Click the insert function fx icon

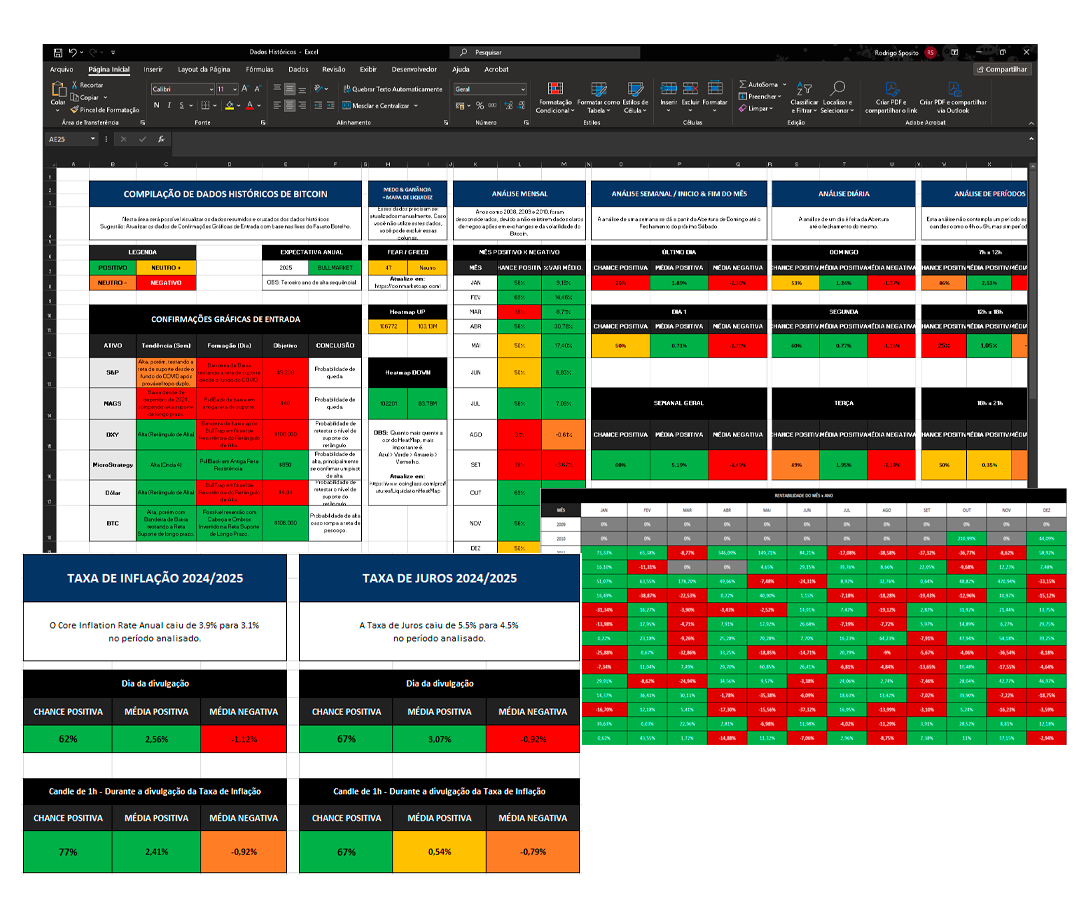coord(161,139)
